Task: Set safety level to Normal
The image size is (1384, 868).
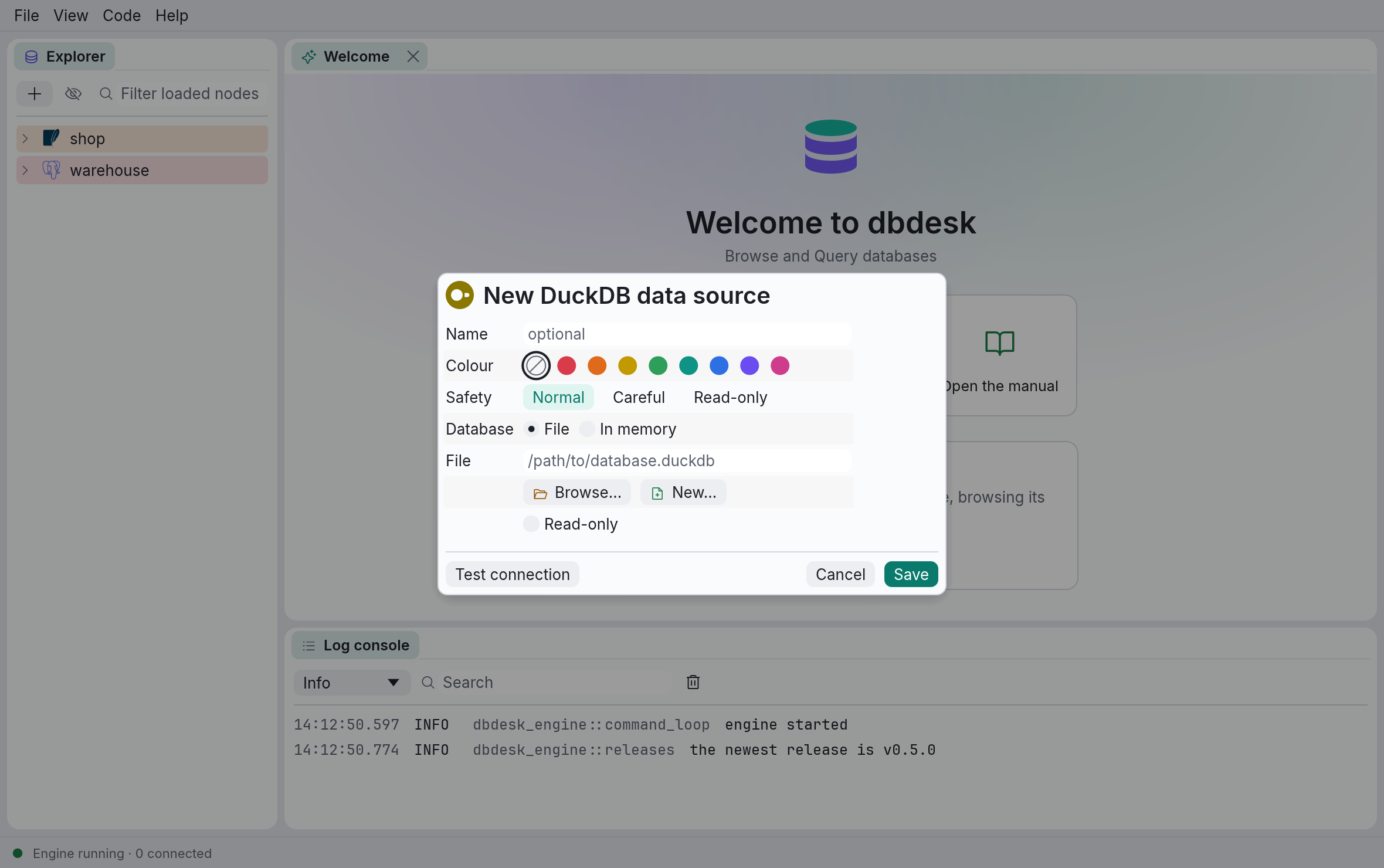Action: [x=558, y=397]
